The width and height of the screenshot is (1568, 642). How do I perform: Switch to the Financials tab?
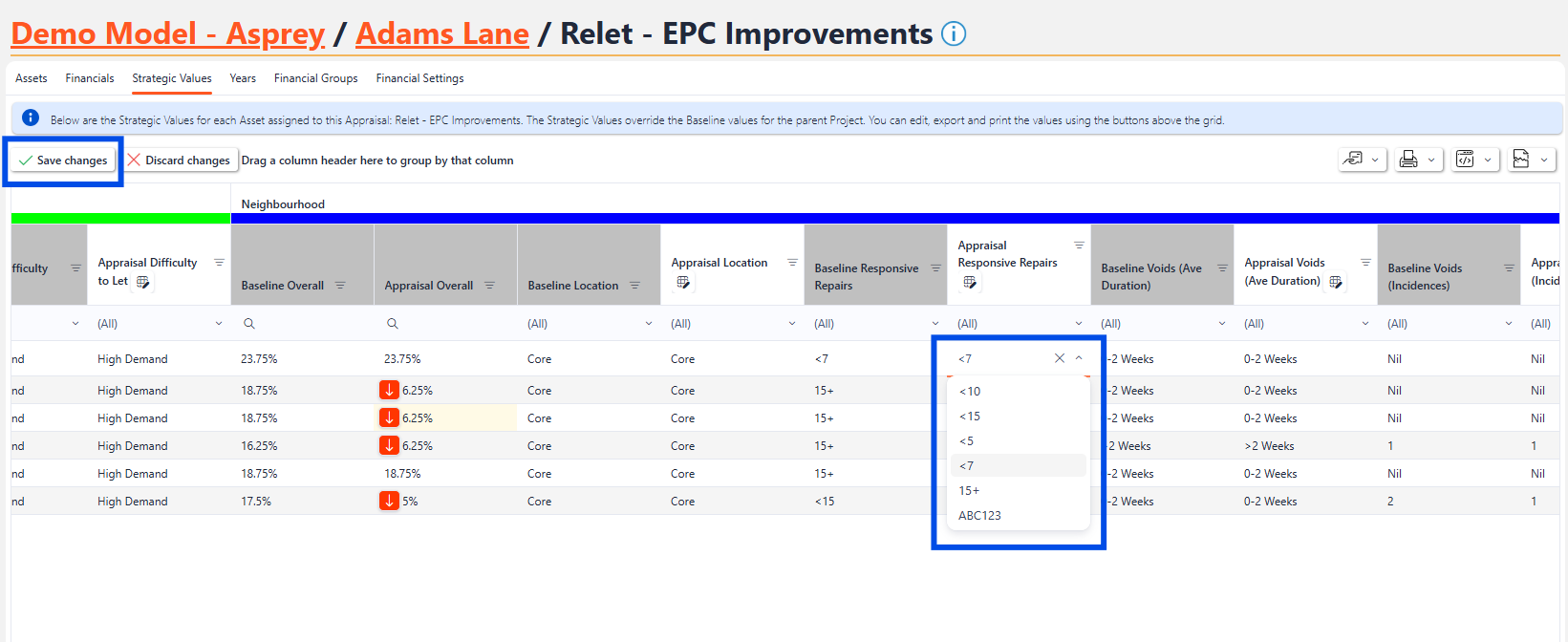[x=89, y=78]
